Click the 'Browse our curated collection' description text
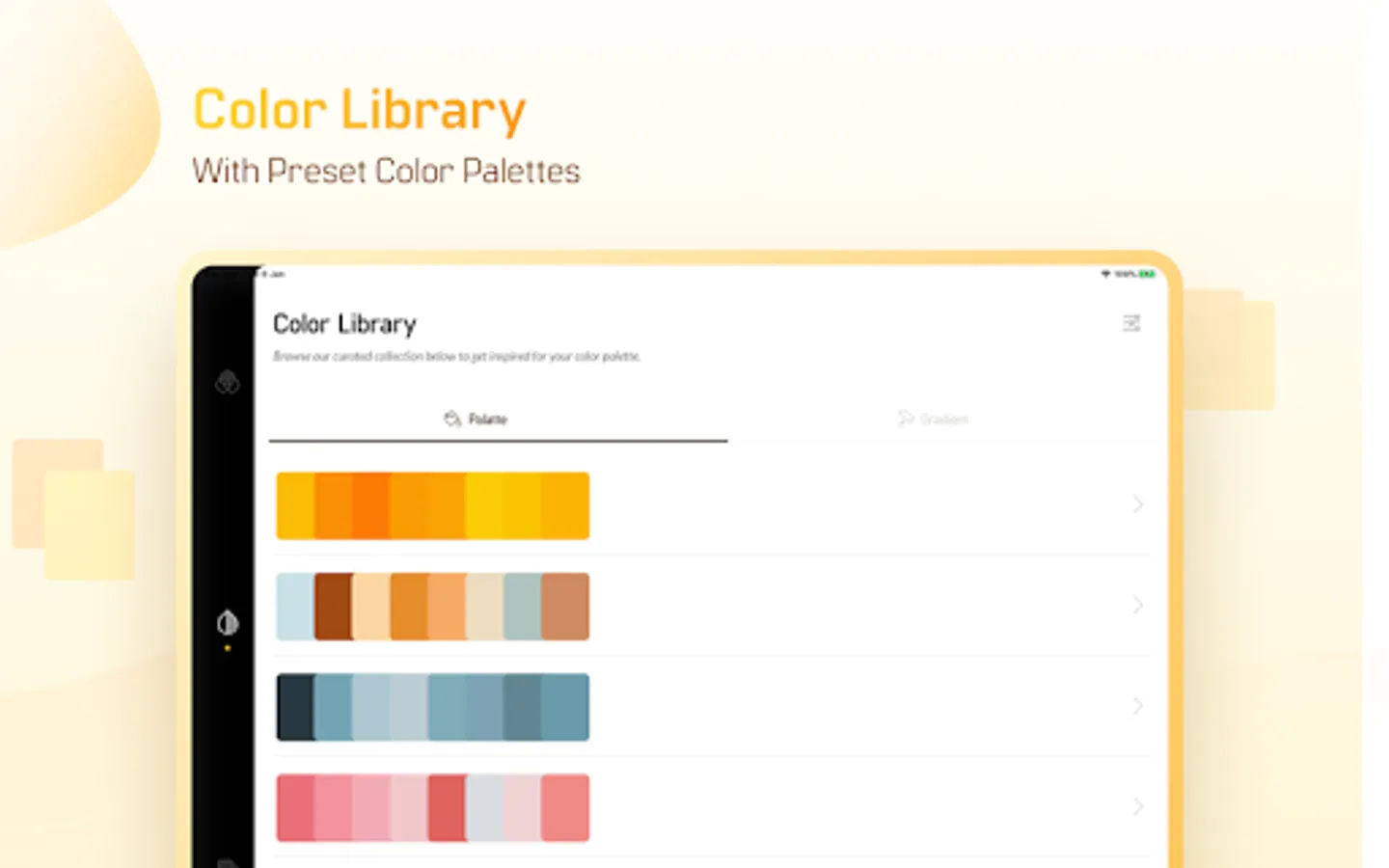This screenshot has width=1389, height=868. 456,356
